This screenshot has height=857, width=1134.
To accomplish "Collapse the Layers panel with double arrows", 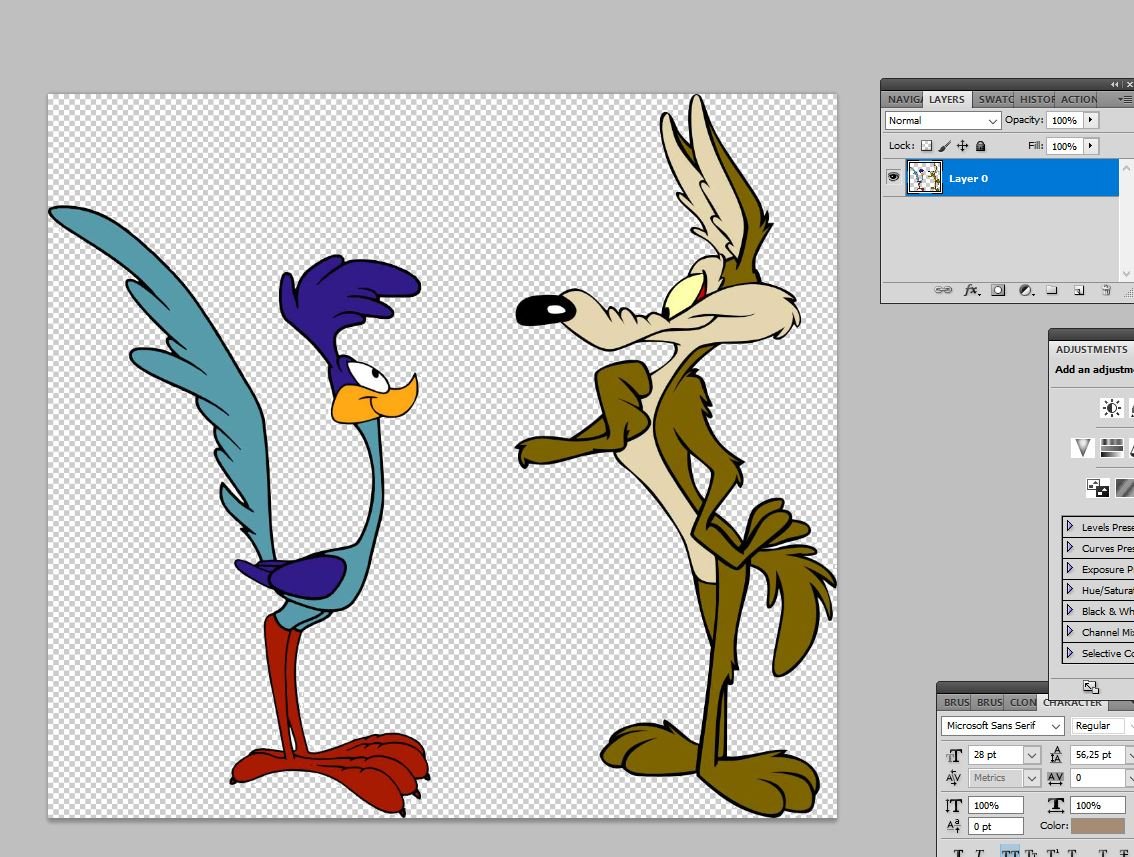I will [1114, 85].
